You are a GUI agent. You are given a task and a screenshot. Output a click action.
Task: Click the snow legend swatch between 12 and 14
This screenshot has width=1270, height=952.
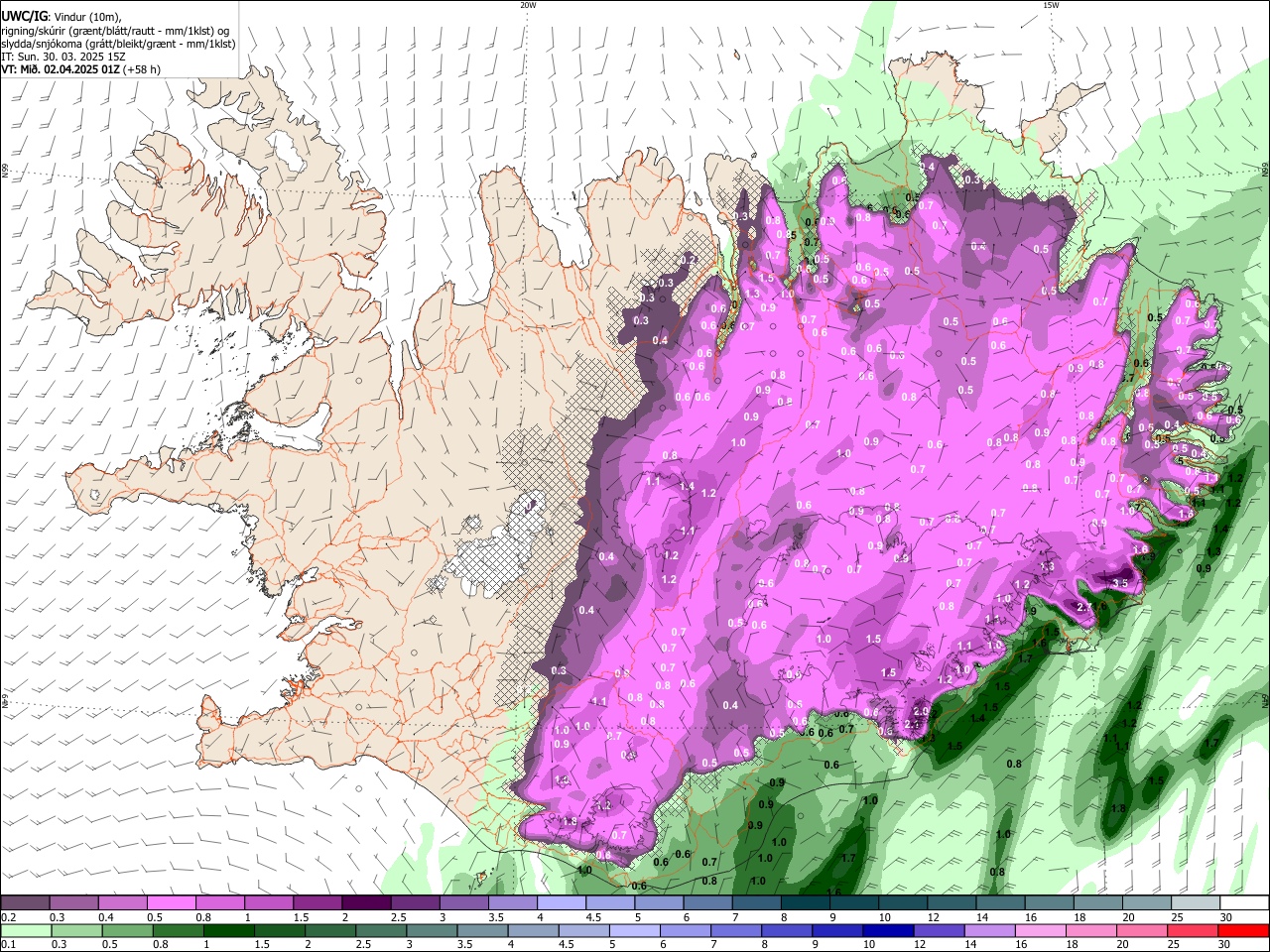point(951,903)
